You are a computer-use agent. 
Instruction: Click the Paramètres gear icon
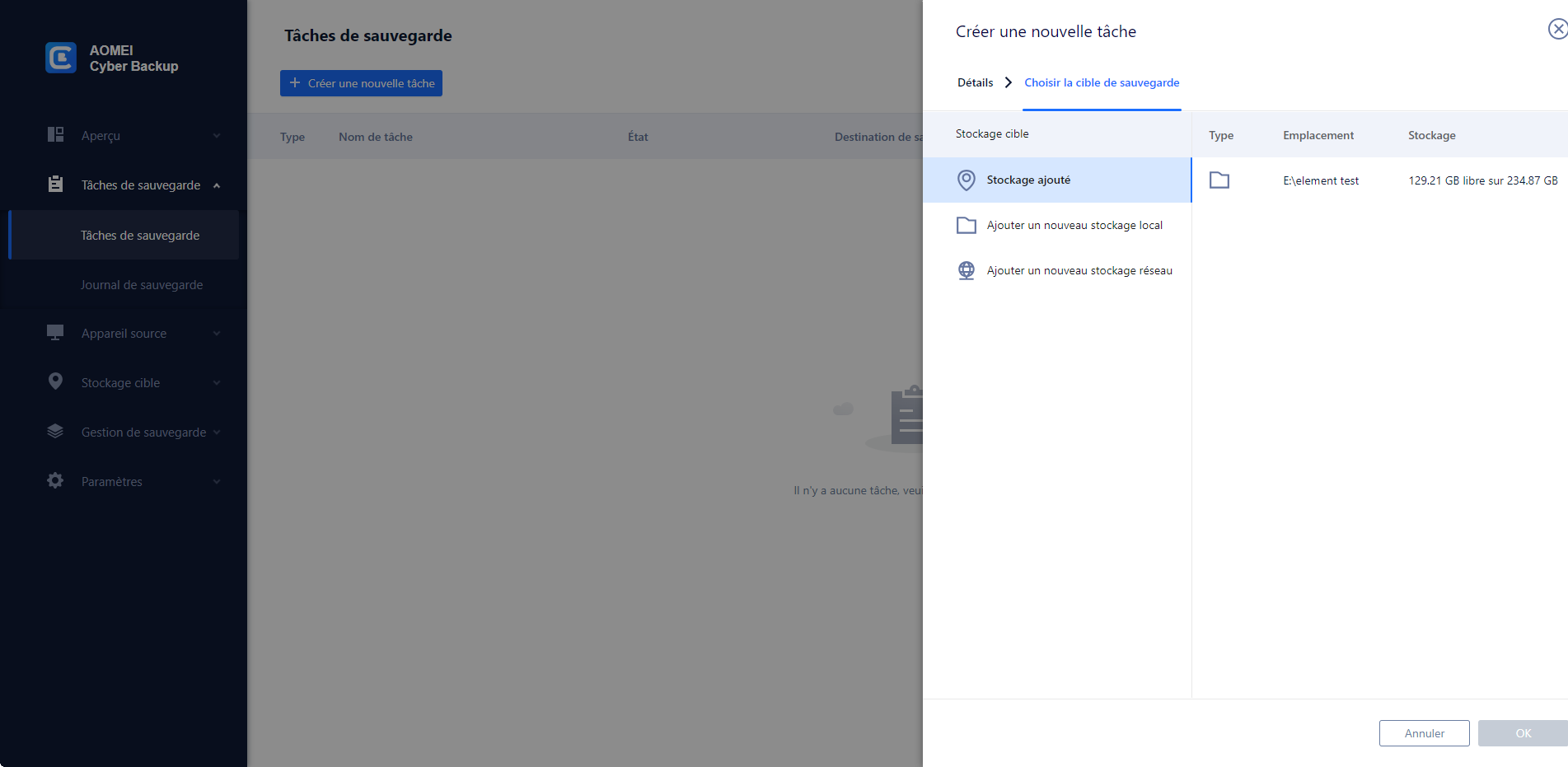pyautogui.click(x=55, y=481)
